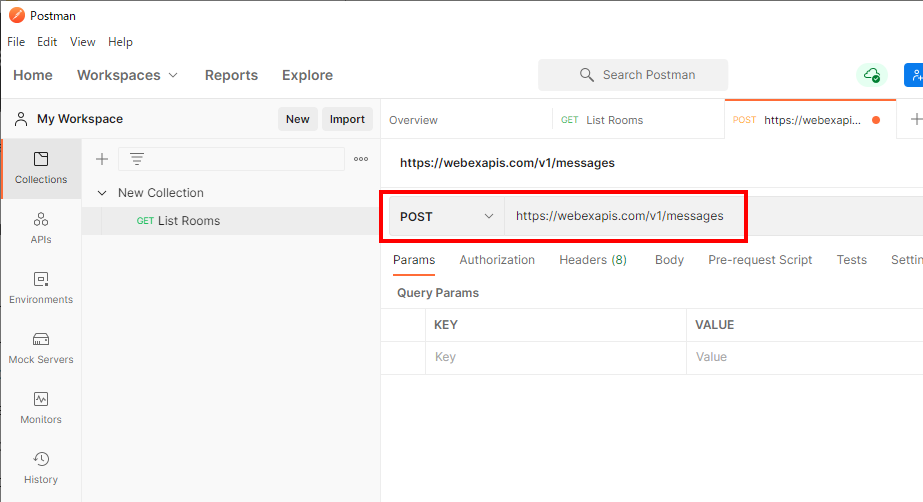
Task: Open the Collections sidebar panel
Action: [x=41, y=168]
